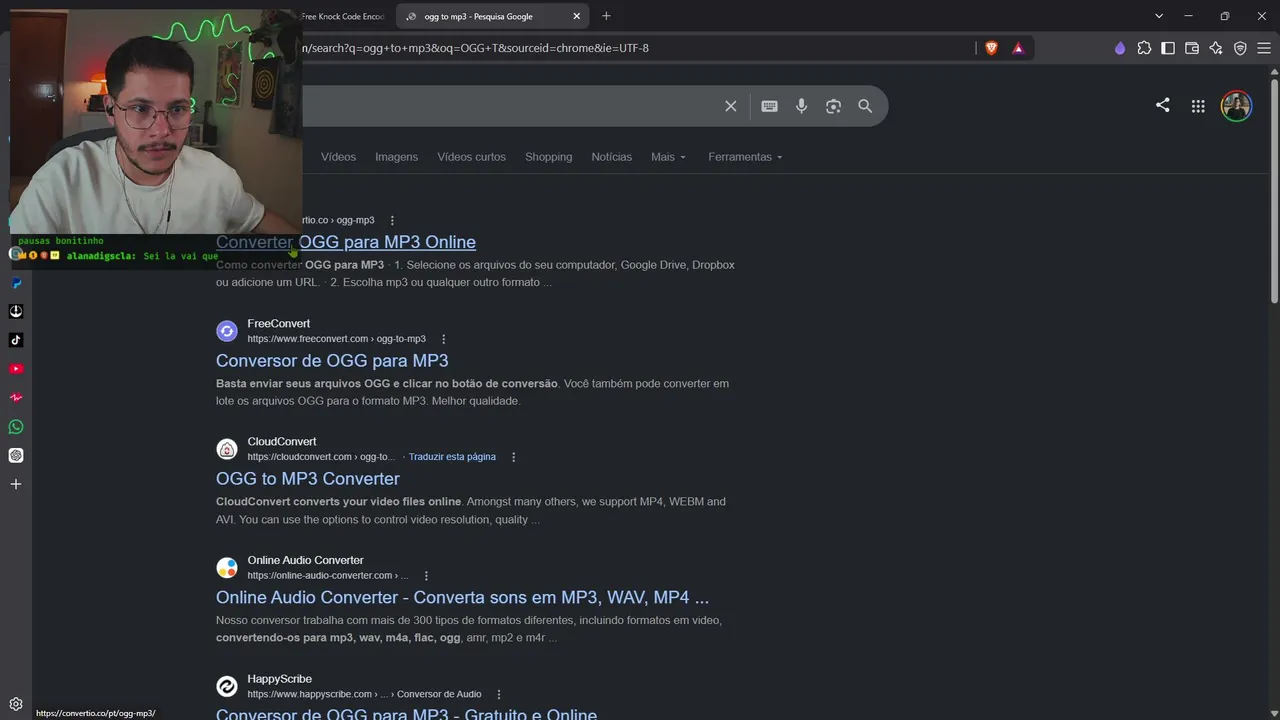Click the HappyScribe site favicon

(227, 686)
